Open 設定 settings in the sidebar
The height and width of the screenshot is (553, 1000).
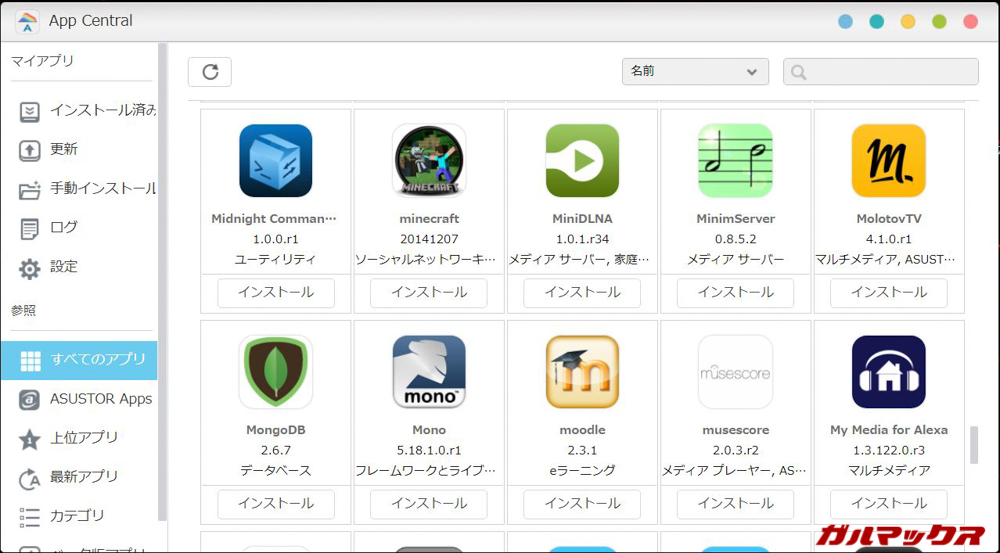coord(64,267)
